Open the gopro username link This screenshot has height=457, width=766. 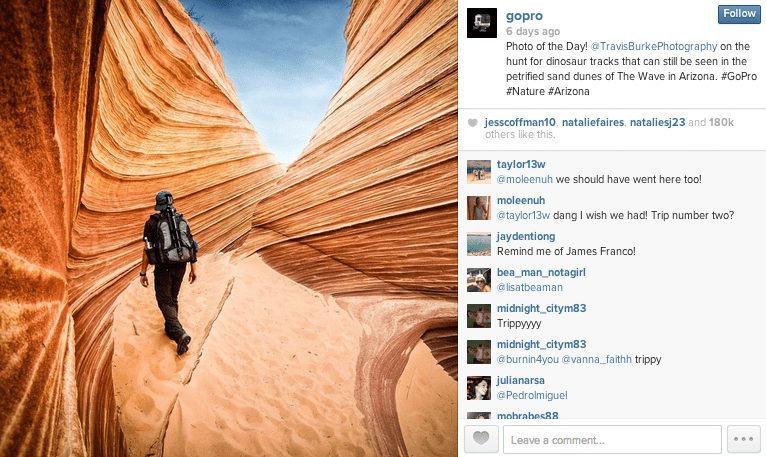[x=524, y=16]
